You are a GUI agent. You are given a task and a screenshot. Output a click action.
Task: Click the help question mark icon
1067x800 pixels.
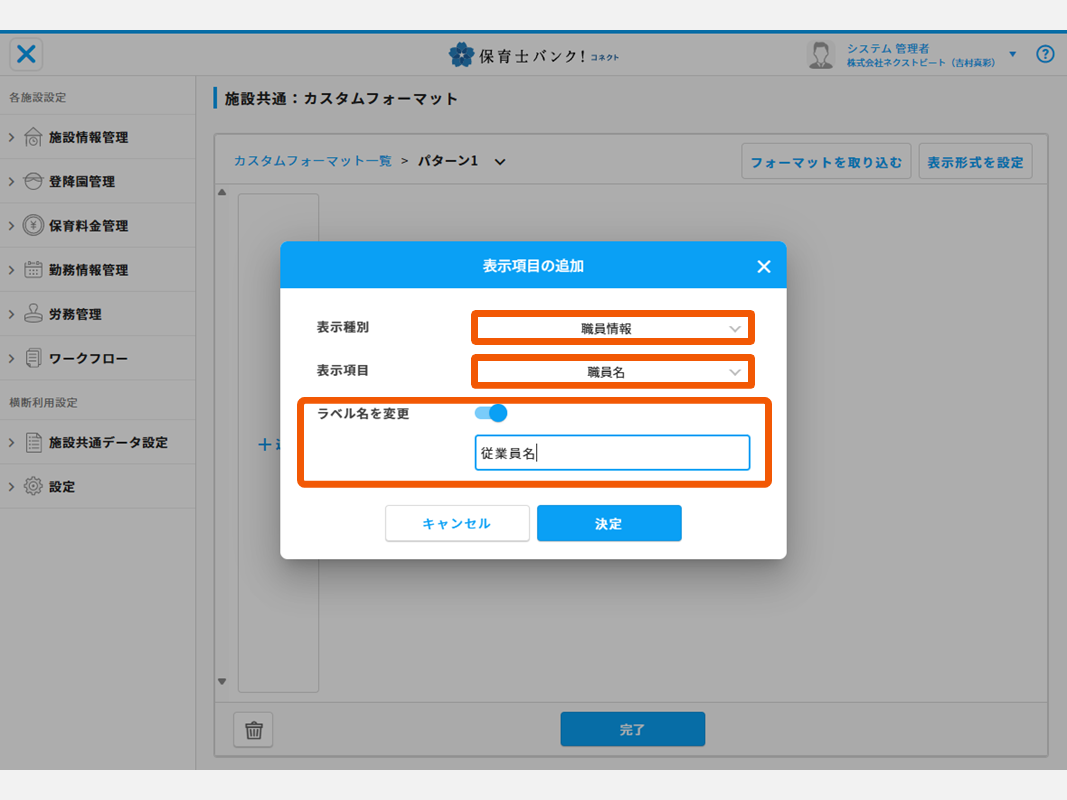[1045, 54]
